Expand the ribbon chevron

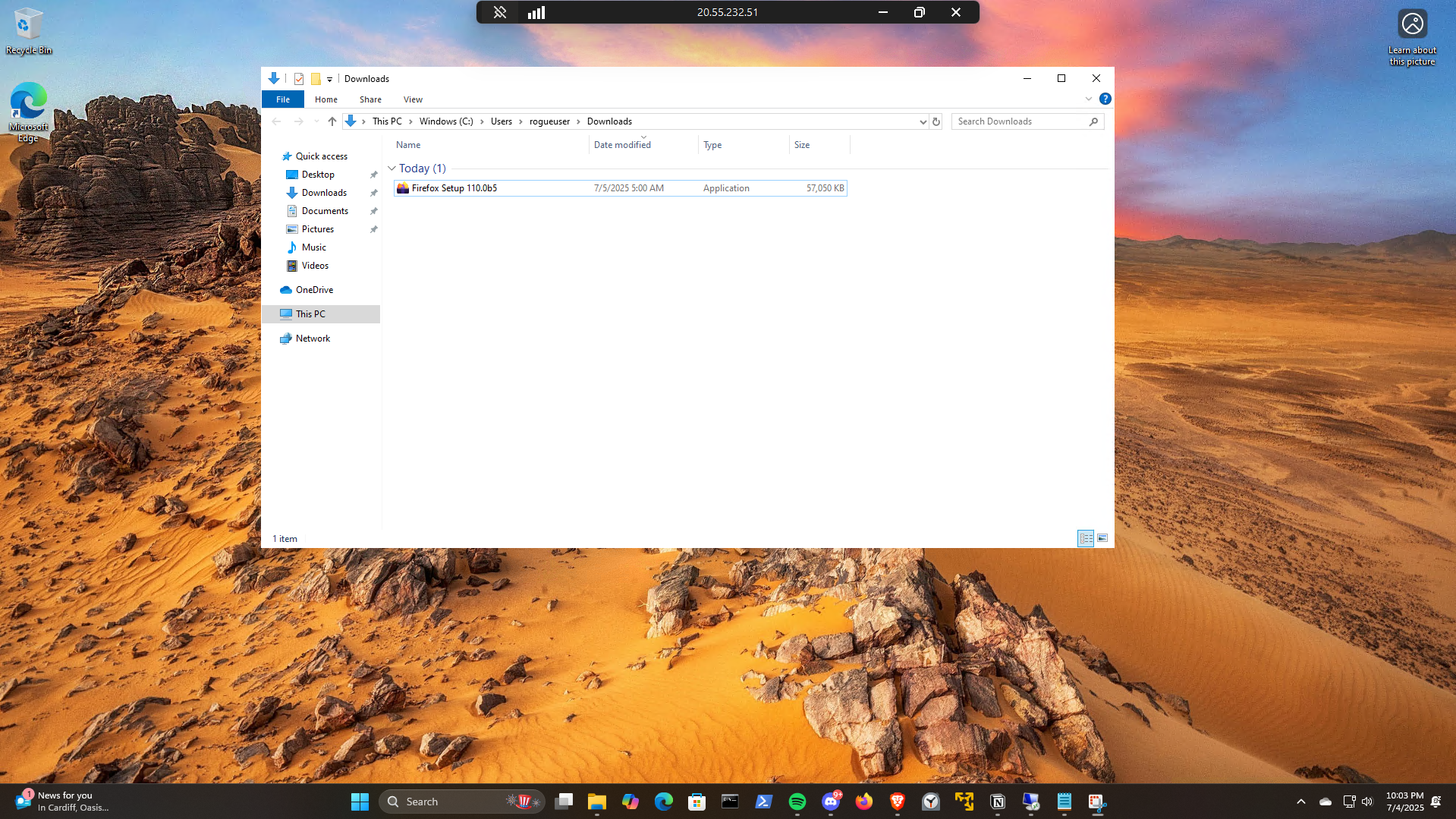point(1088,99)
